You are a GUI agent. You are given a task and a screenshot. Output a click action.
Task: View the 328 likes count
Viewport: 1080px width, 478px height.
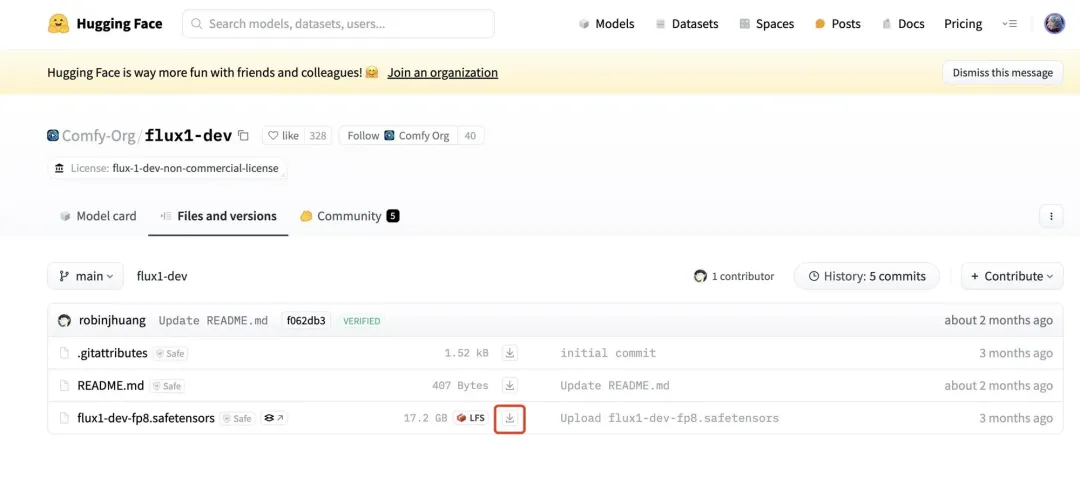[x=318, y=136]
